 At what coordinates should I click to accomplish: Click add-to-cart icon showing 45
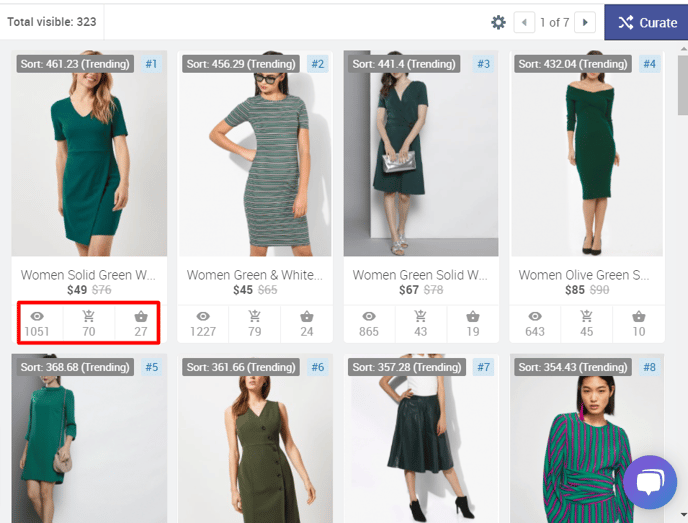pyautogui.click(x=586, y=316)
